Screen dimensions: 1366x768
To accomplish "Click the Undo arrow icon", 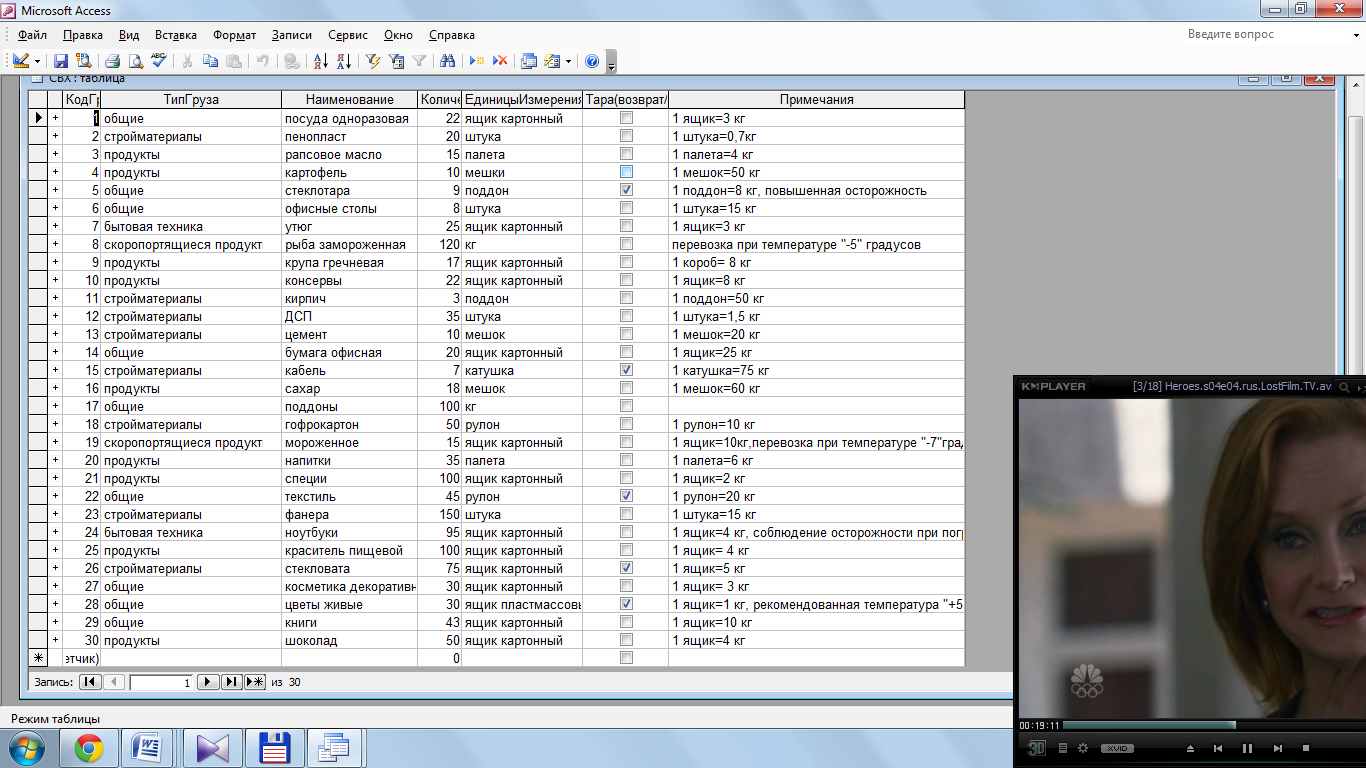I will [x=263, y=61].
